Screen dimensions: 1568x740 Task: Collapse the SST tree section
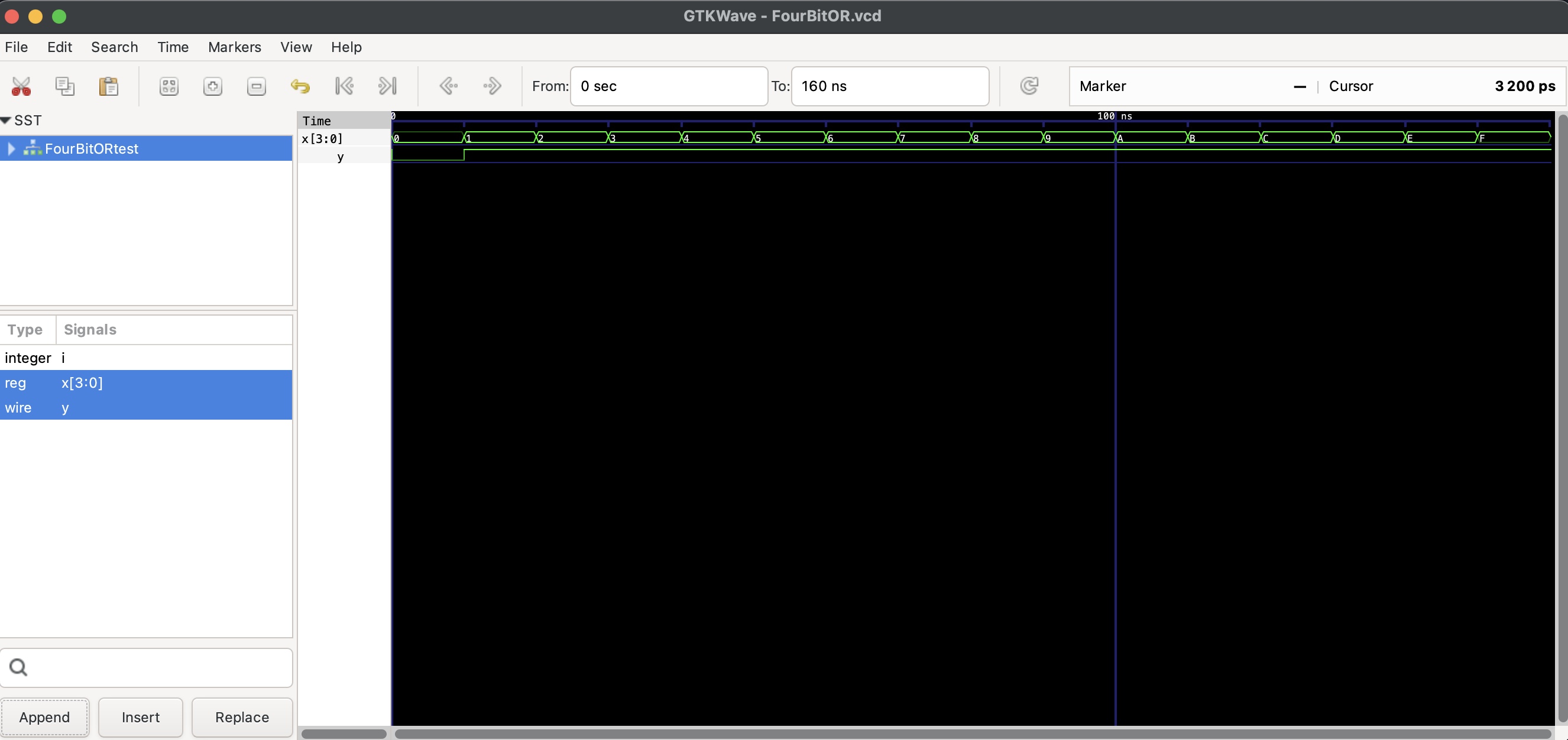click(x=6, y=120)
